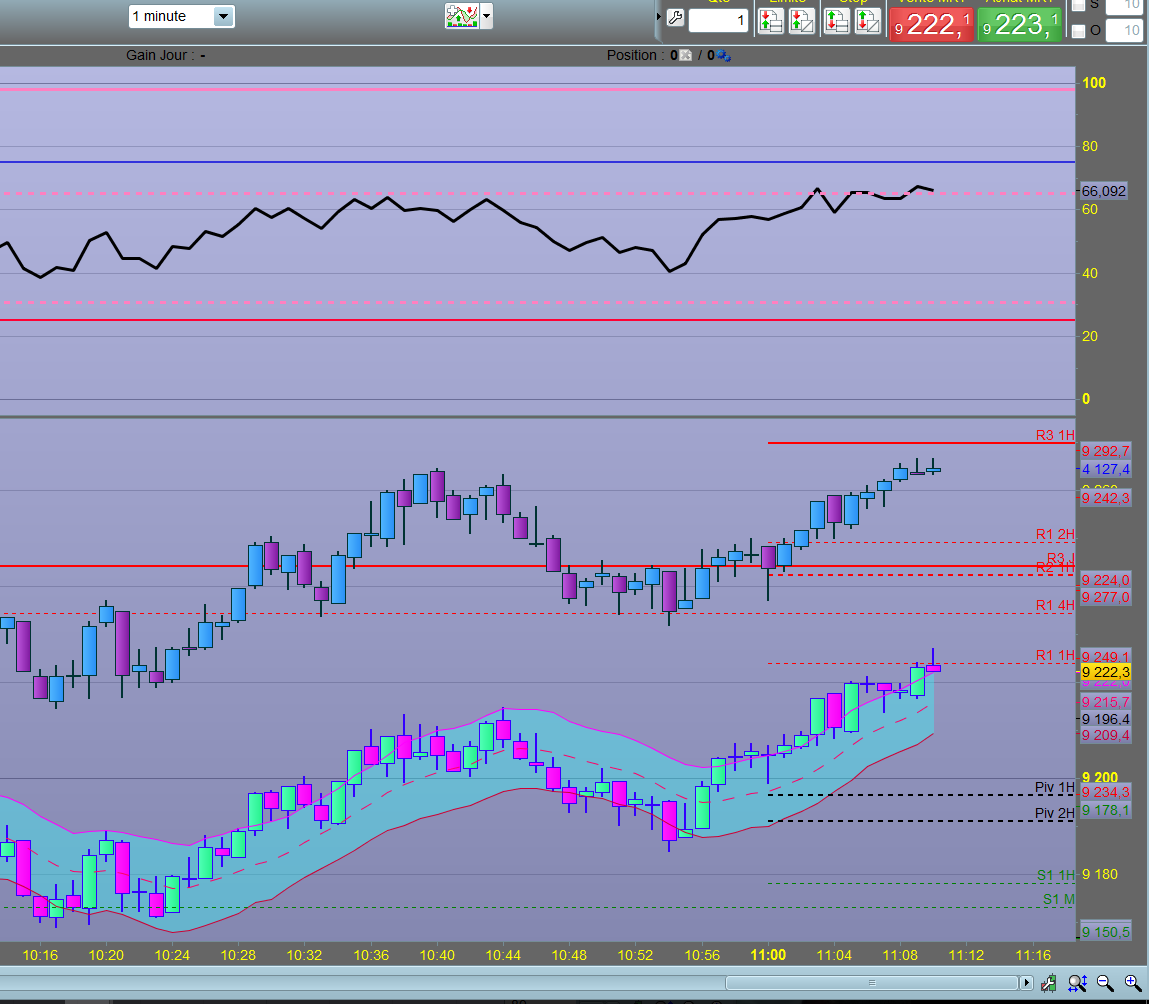Click the horizontal time scrollbar thumb
1149x1004 pixels.
point(871,983)
